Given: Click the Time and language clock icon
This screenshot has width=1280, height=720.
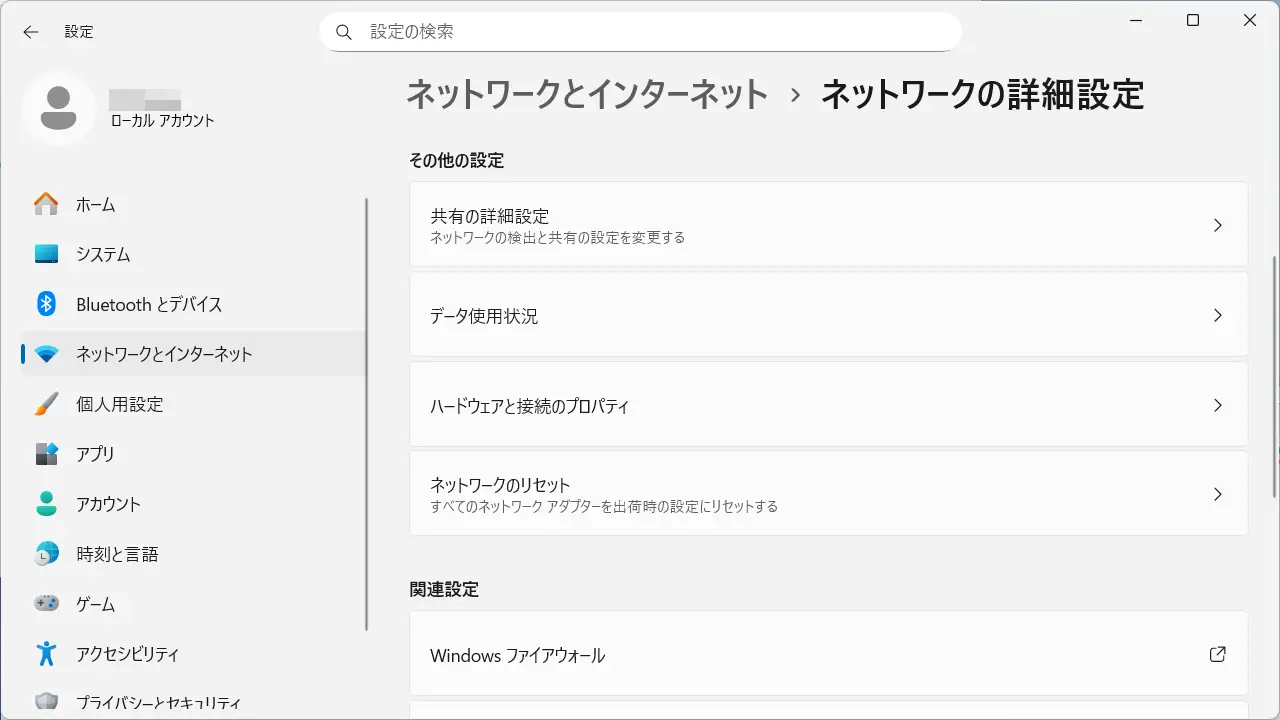Looking at the screenshot, I should click(x=46, y=554).
